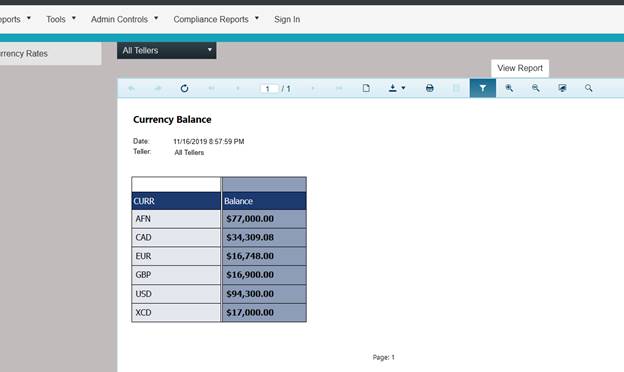Click the Balance column header

point(264,201)
